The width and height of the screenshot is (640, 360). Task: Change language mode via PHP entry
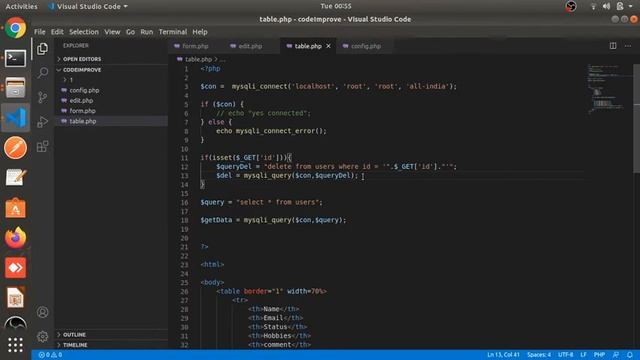599,355
